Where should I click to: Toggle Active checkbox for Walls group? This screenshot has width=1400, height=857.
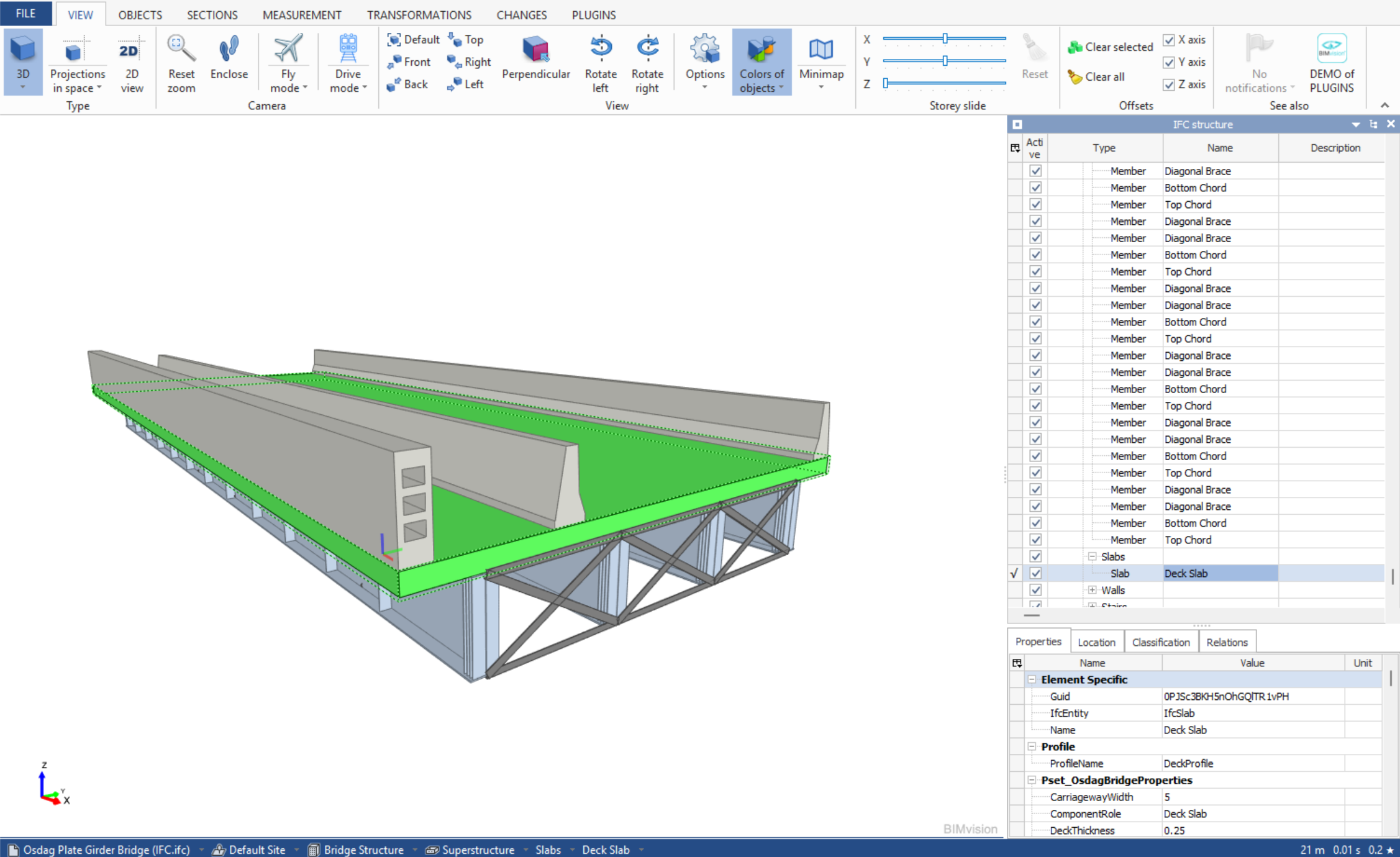[x=1035, y=590]
